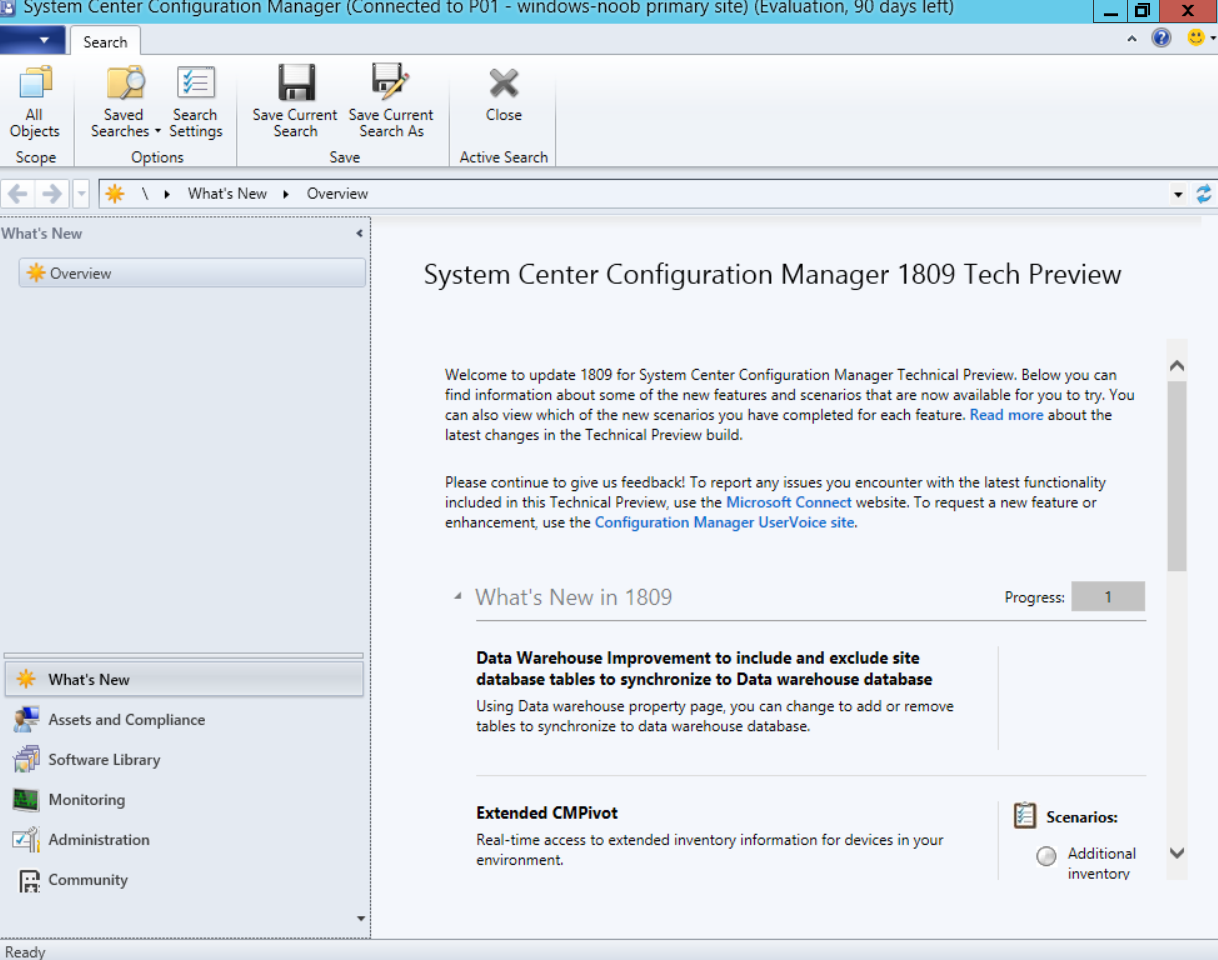
Task: Go to the Monitoring workspace
Action: (184, 800)
